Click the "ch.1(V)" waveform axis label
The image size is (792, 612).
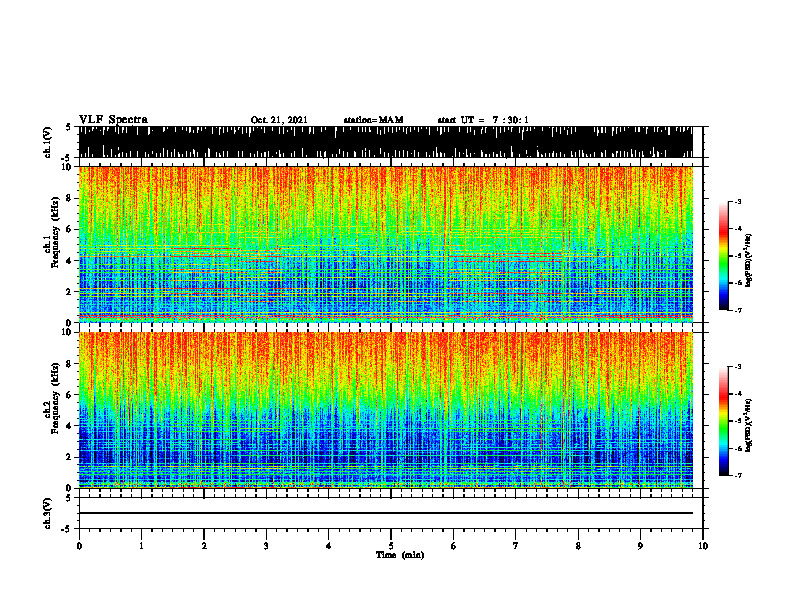(47, 142)
